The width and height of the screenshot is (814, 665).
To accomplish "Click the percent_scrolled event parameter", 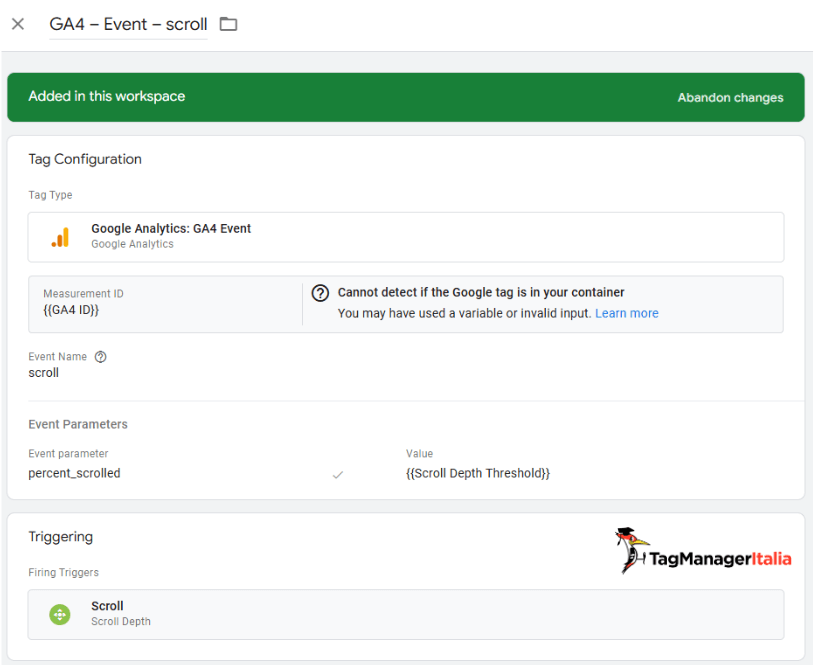I will pos(74,473).
